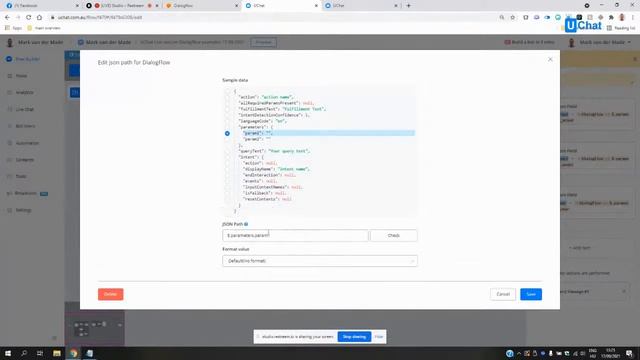Reload the page
Screen dimensions: 640x360
[29, 18]
